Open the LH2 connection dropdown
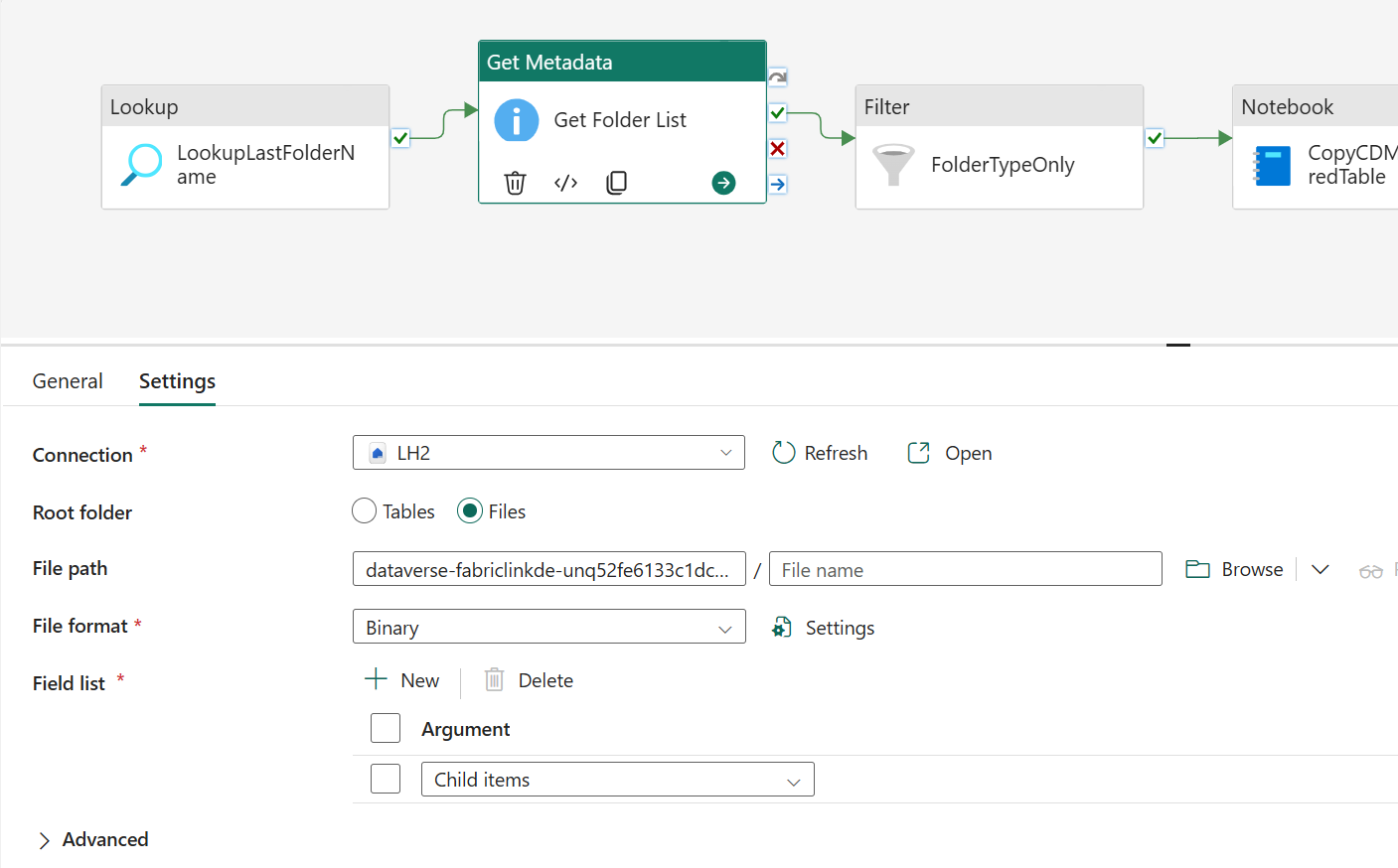 (724, 452)
